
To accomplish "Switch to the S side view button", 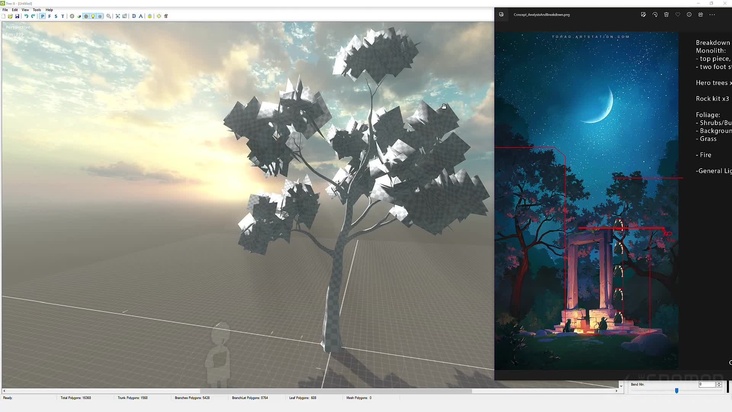I will [56, 16].
